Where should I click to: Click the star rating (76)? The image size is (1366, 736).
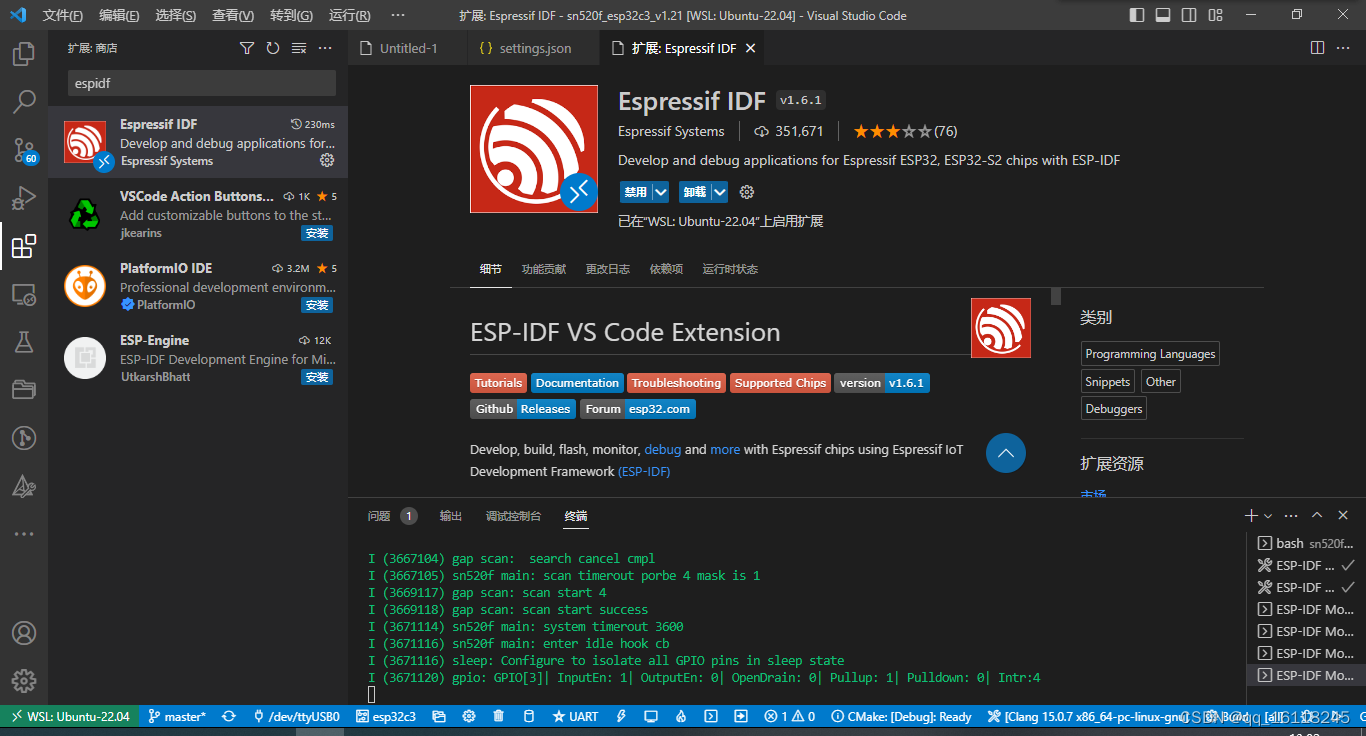(904, 131)
